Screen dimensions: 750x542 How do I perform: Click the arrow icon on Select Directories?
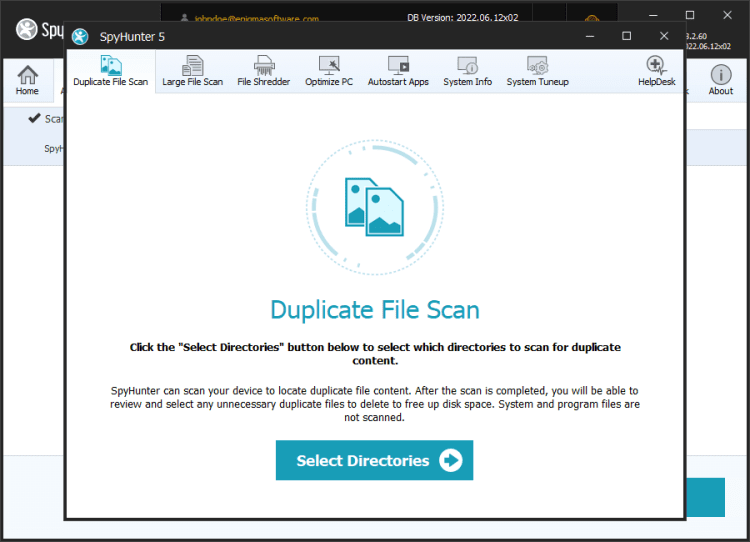pos(451,460)
